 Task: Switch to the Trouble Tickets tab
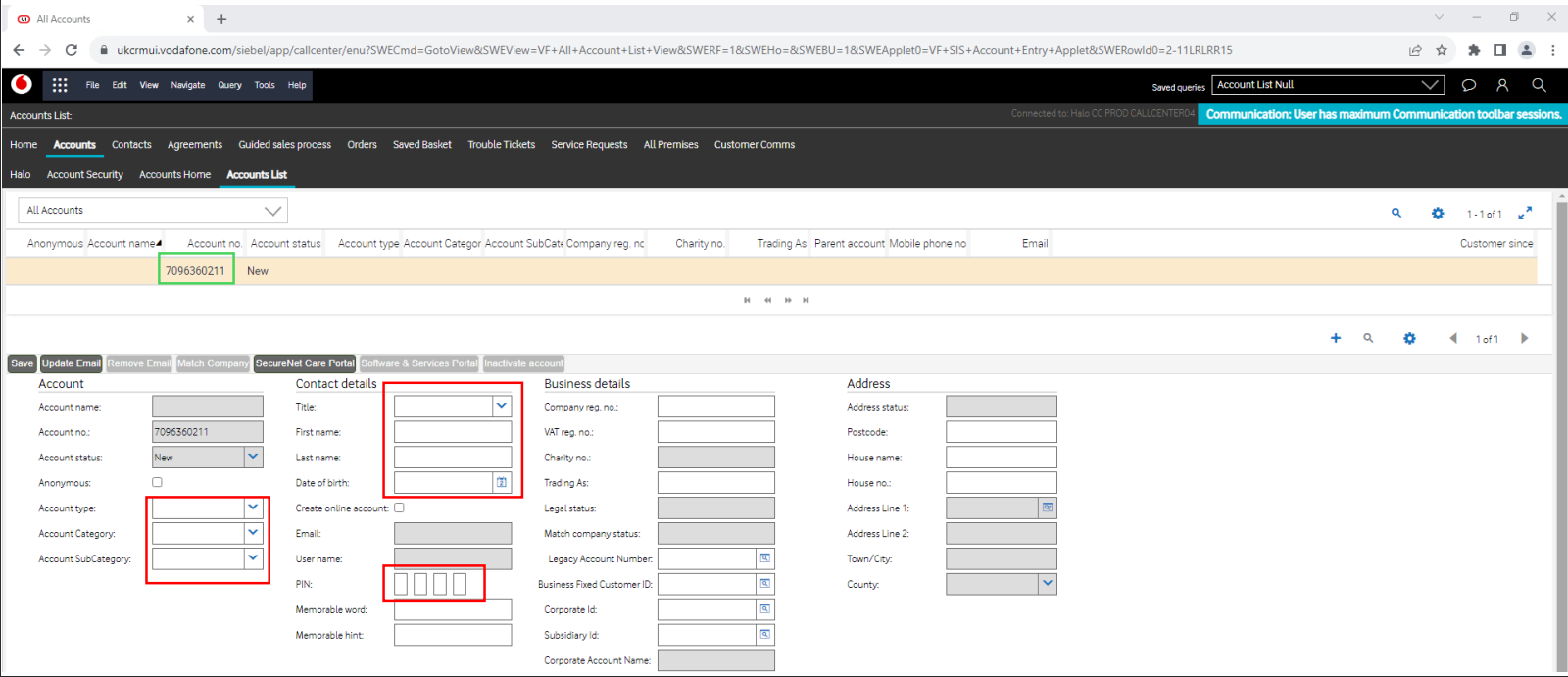(x=502, y=145)
